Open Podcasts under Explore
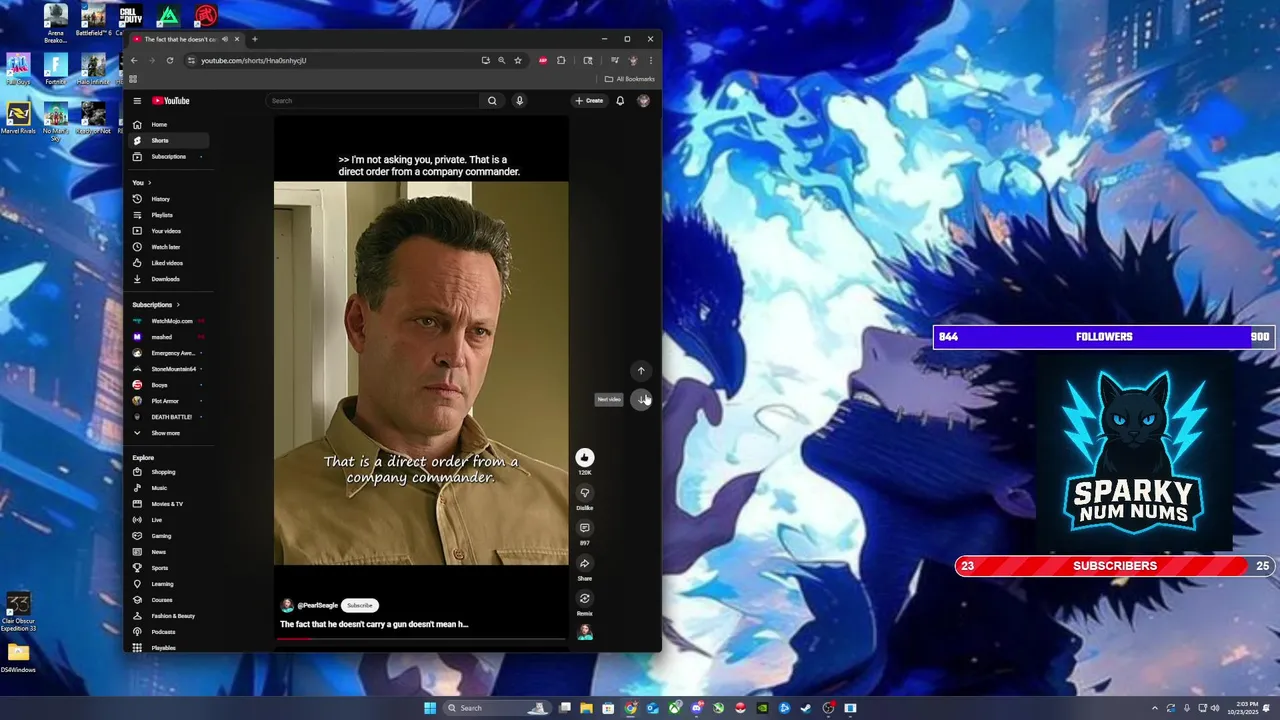 point(167,632)
